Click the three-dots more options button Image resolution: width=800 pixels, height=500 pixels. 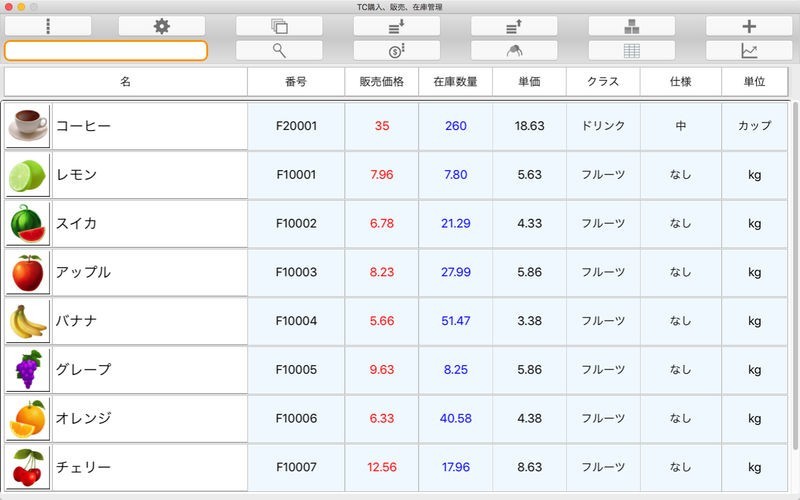coord(47,26)
